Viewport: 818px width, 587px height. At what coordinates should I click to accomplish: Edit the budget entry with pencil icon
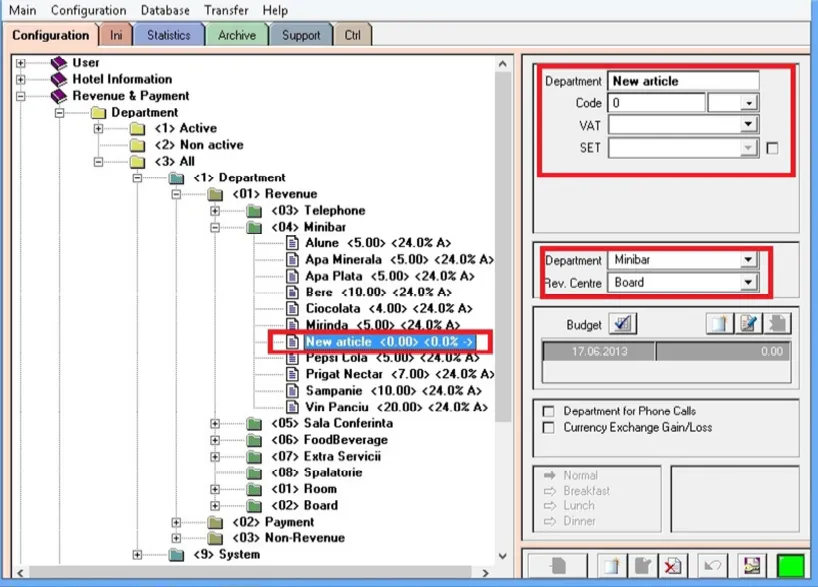click(748, 324)
